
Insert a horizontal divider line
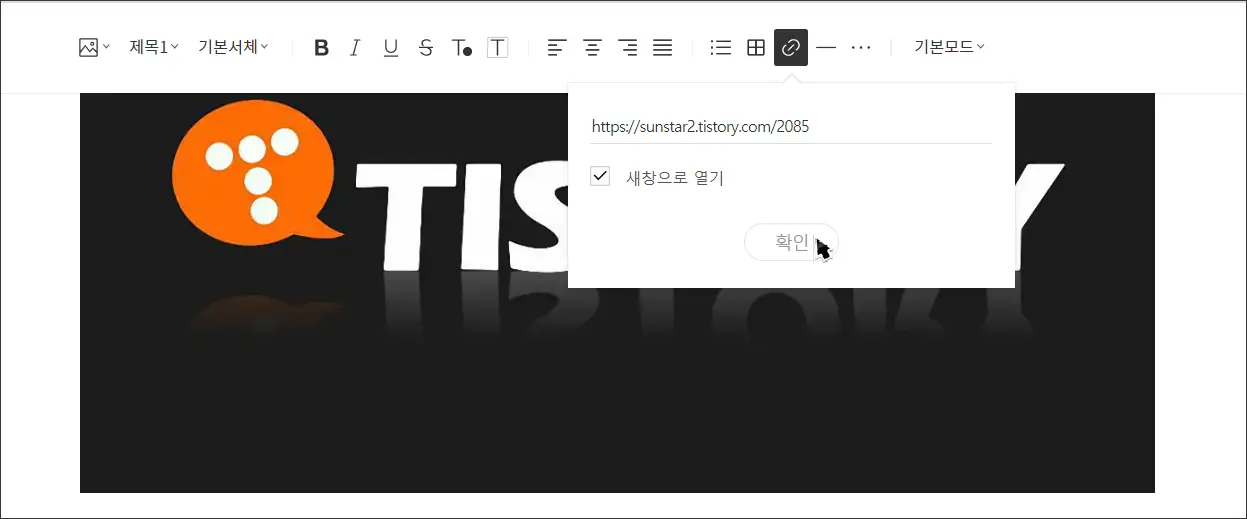[x=826, y=47]
